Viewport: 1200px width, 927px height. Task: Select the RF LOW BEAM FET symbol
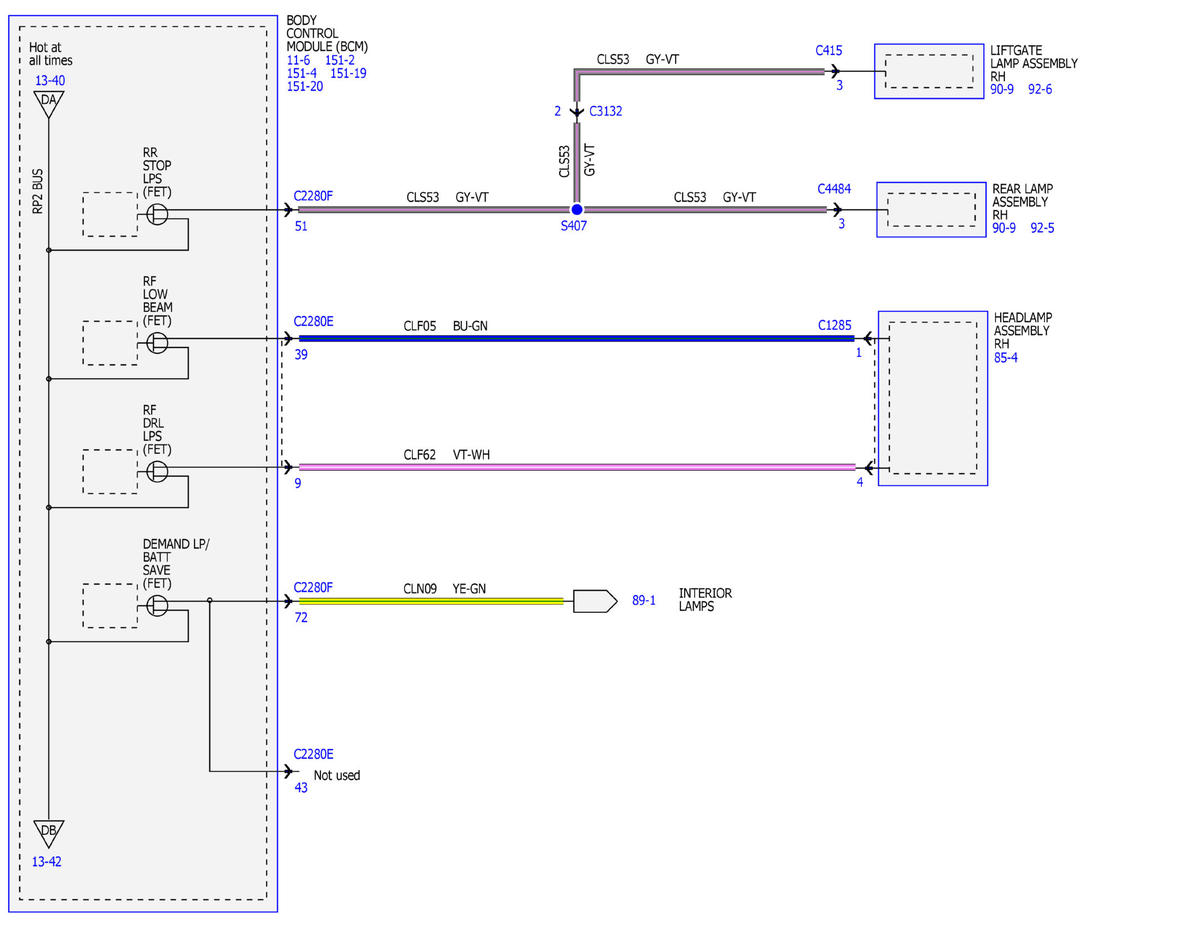click(x=157, y=342)
